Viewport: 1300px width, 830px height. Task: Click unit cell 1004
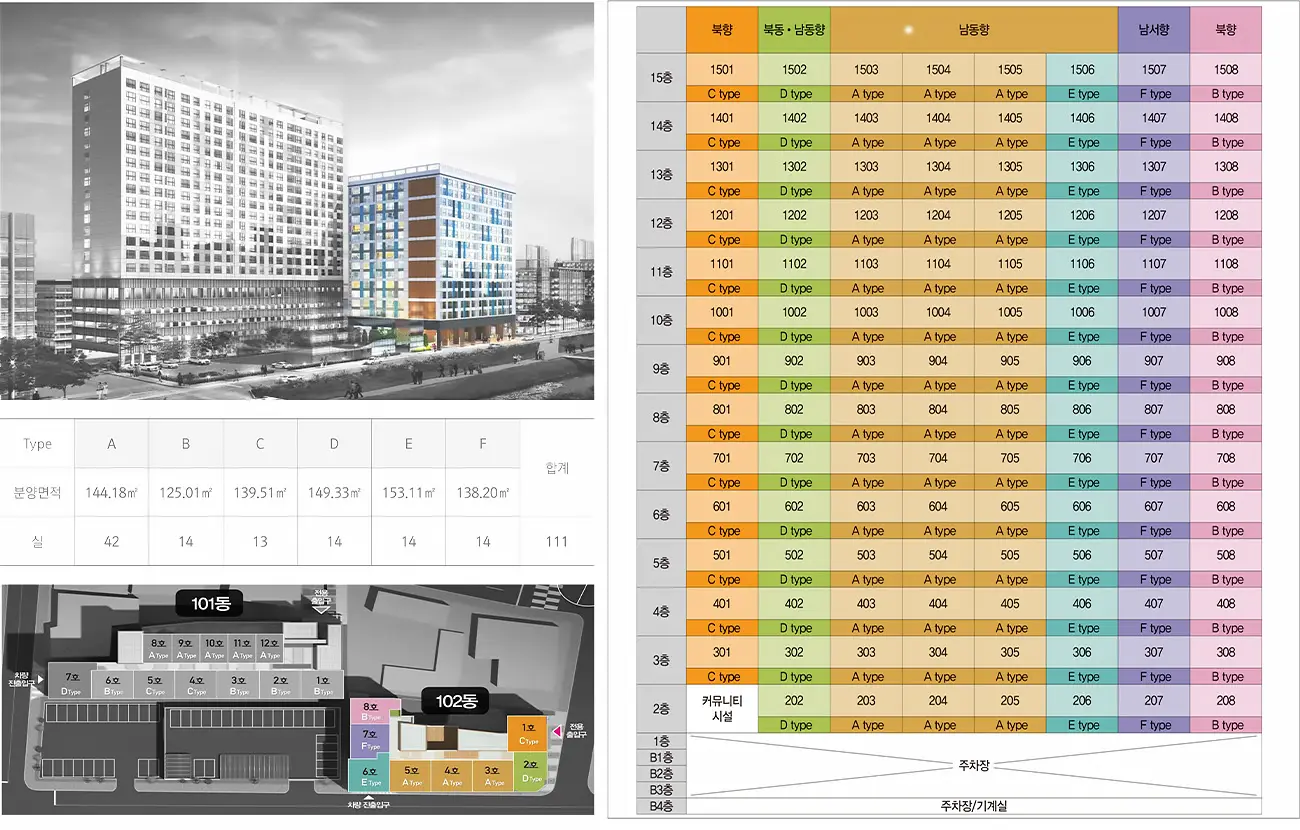point(938,312)
